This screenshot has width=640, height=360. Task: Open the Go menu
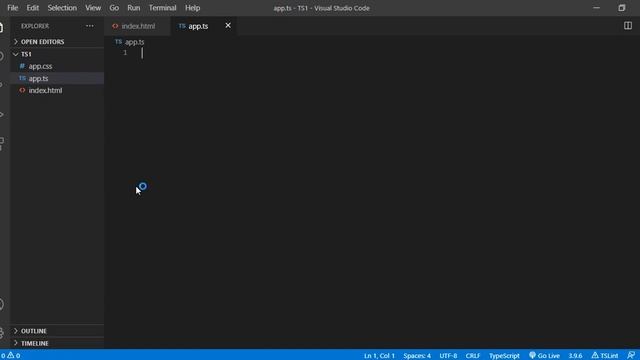[114, 8]
